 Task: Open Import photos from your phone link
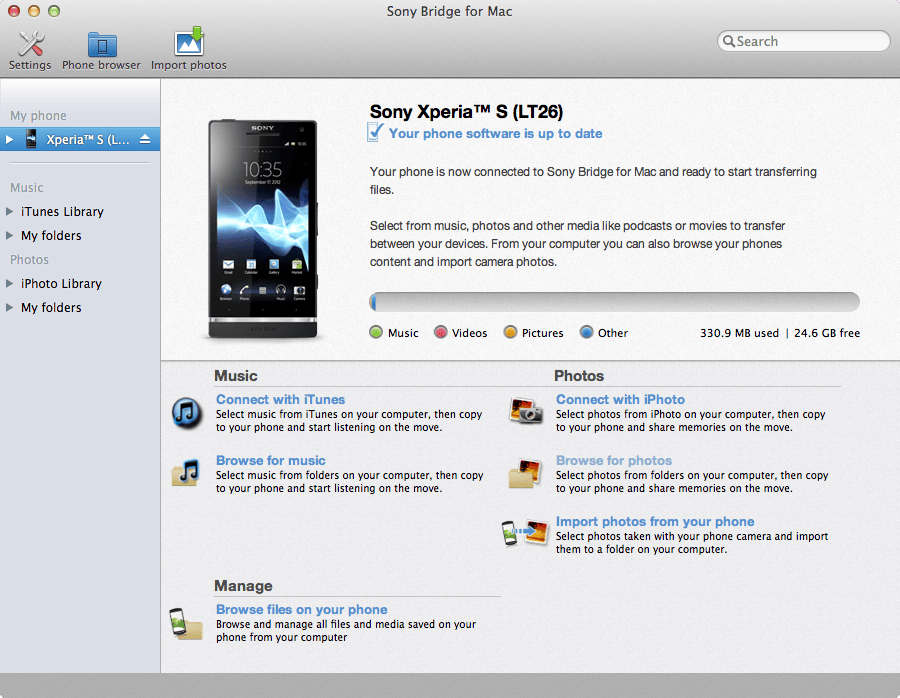coord(655,521)
